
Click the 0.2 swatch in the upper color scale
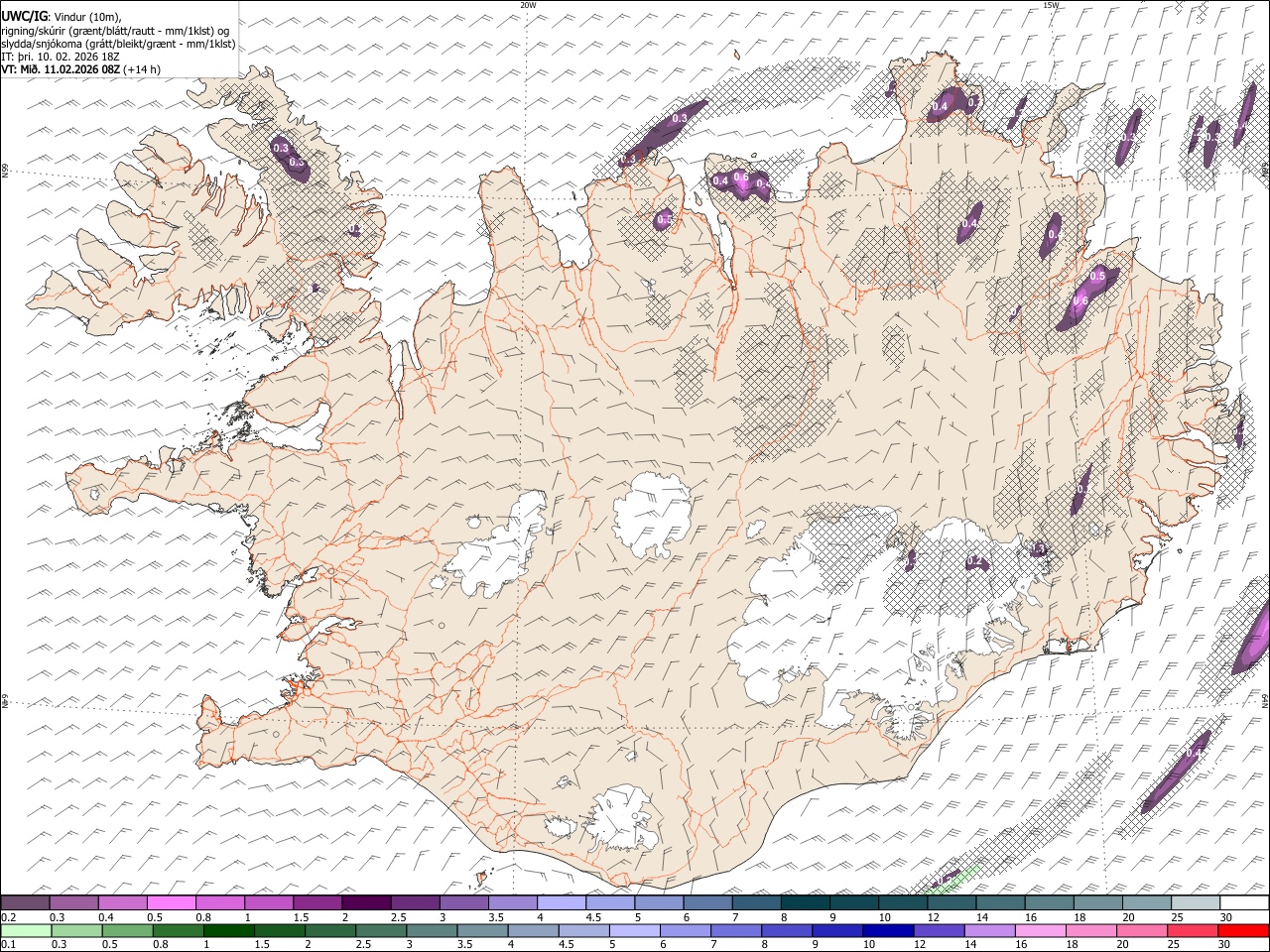[x=25, y=903]
